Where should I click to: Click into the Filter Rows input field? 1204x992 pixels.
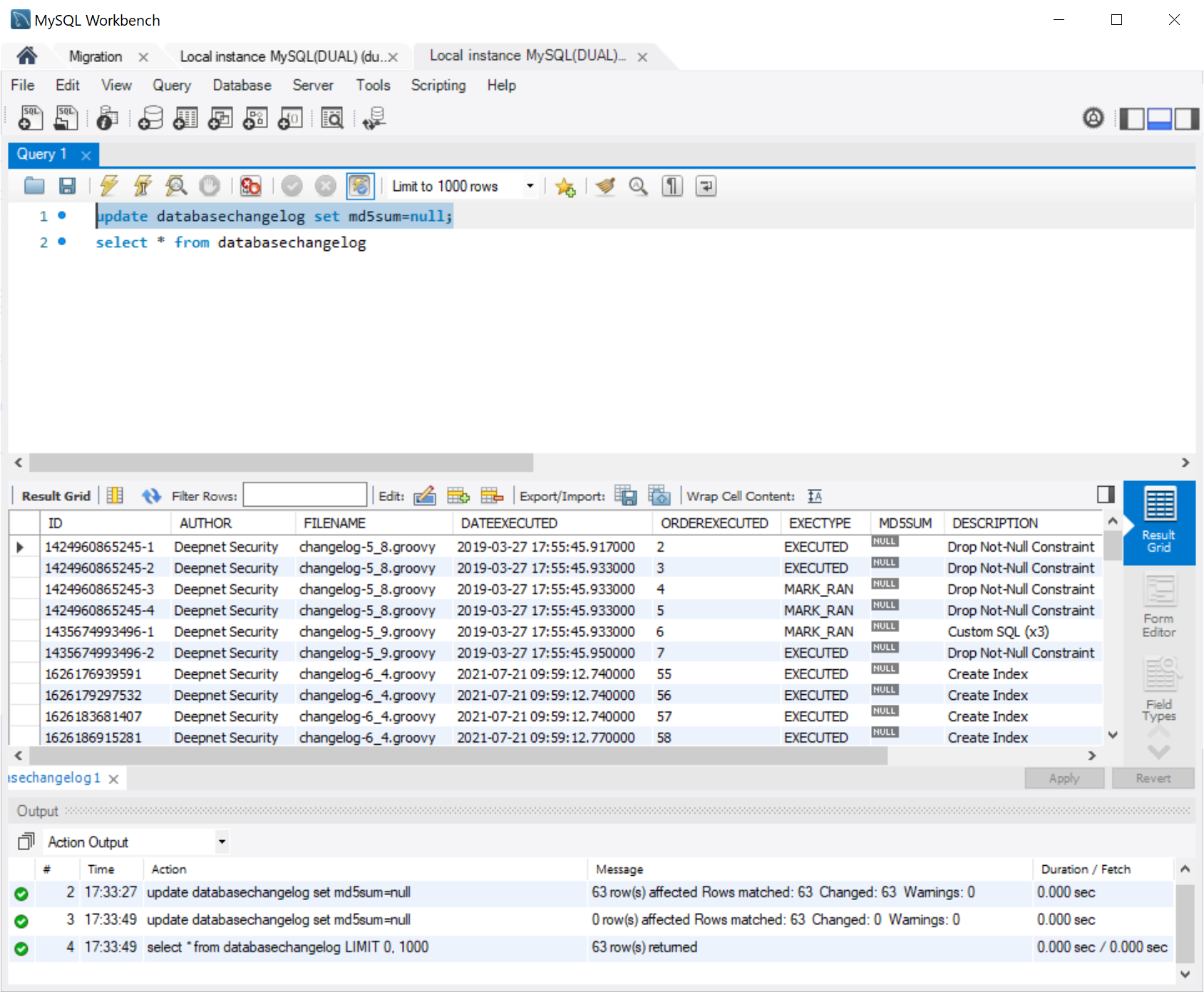[304, 496]
